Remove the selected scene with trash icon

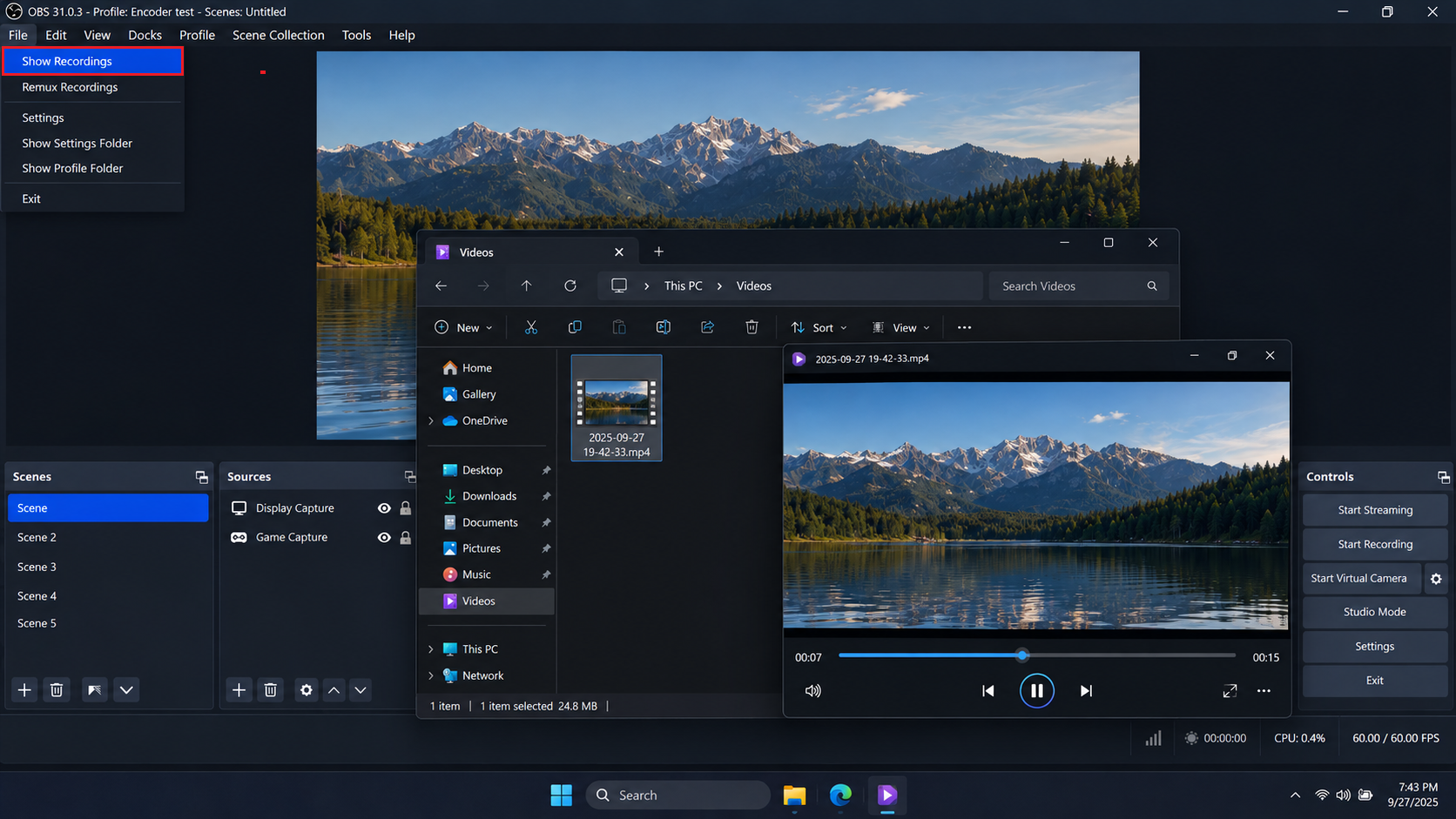(57, 690)
